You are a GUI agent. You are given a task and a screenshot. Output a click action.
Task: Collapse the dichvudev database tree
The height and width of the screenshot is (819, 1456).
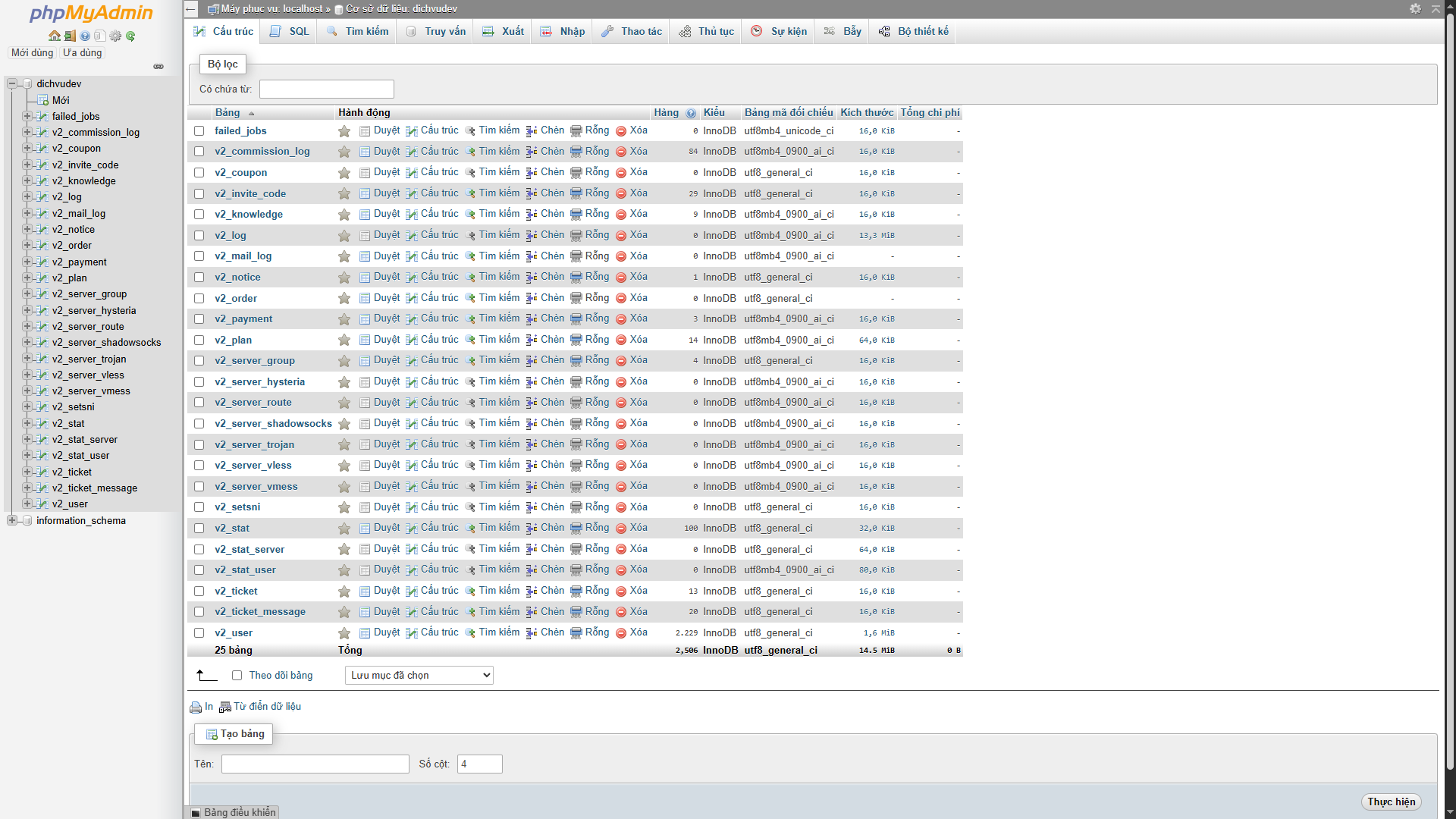pyautogui.click(x=12, y=84)
